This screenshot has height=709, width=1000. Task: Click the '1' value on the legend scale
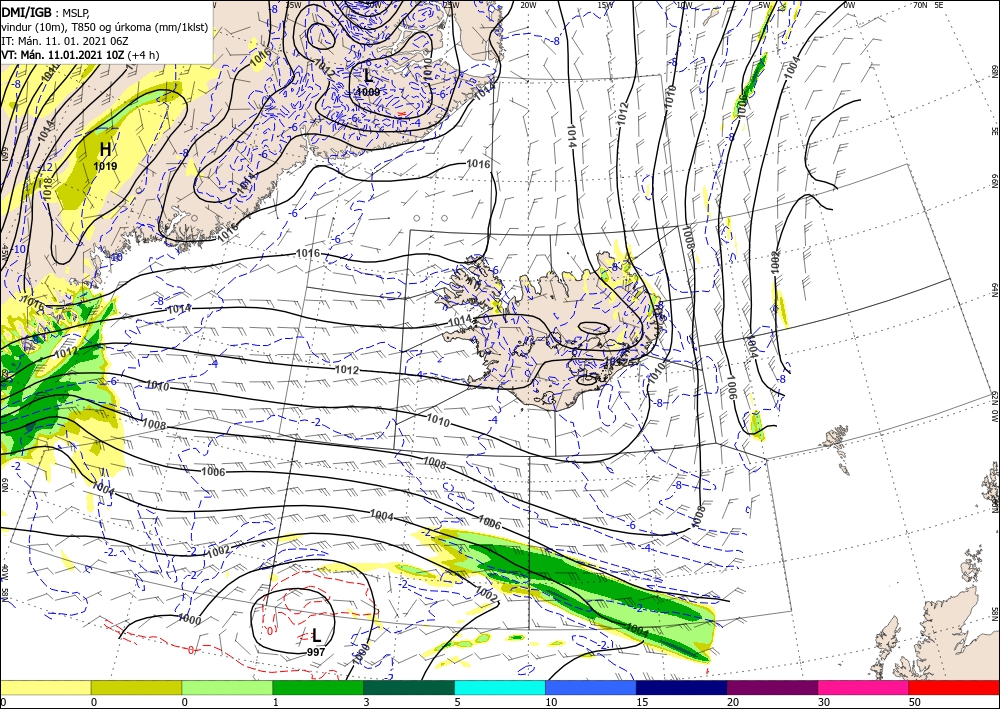276,702
